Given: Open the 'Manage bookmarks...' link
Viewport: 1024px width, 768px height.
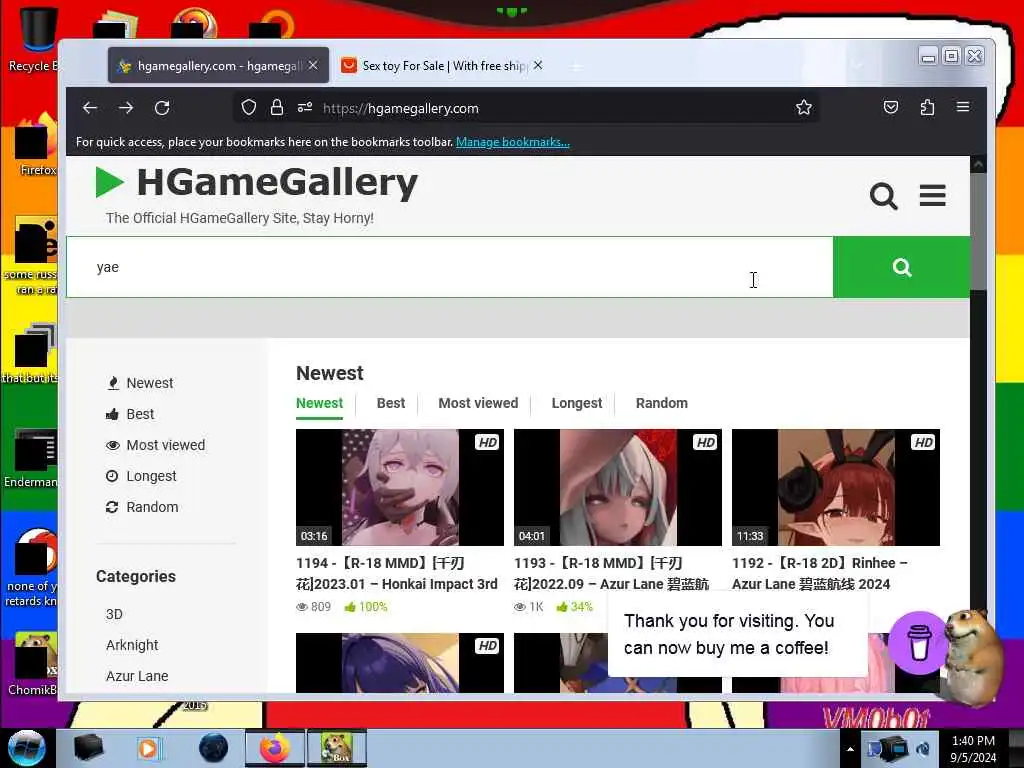Looking at the screenshot, I should 513,142.
